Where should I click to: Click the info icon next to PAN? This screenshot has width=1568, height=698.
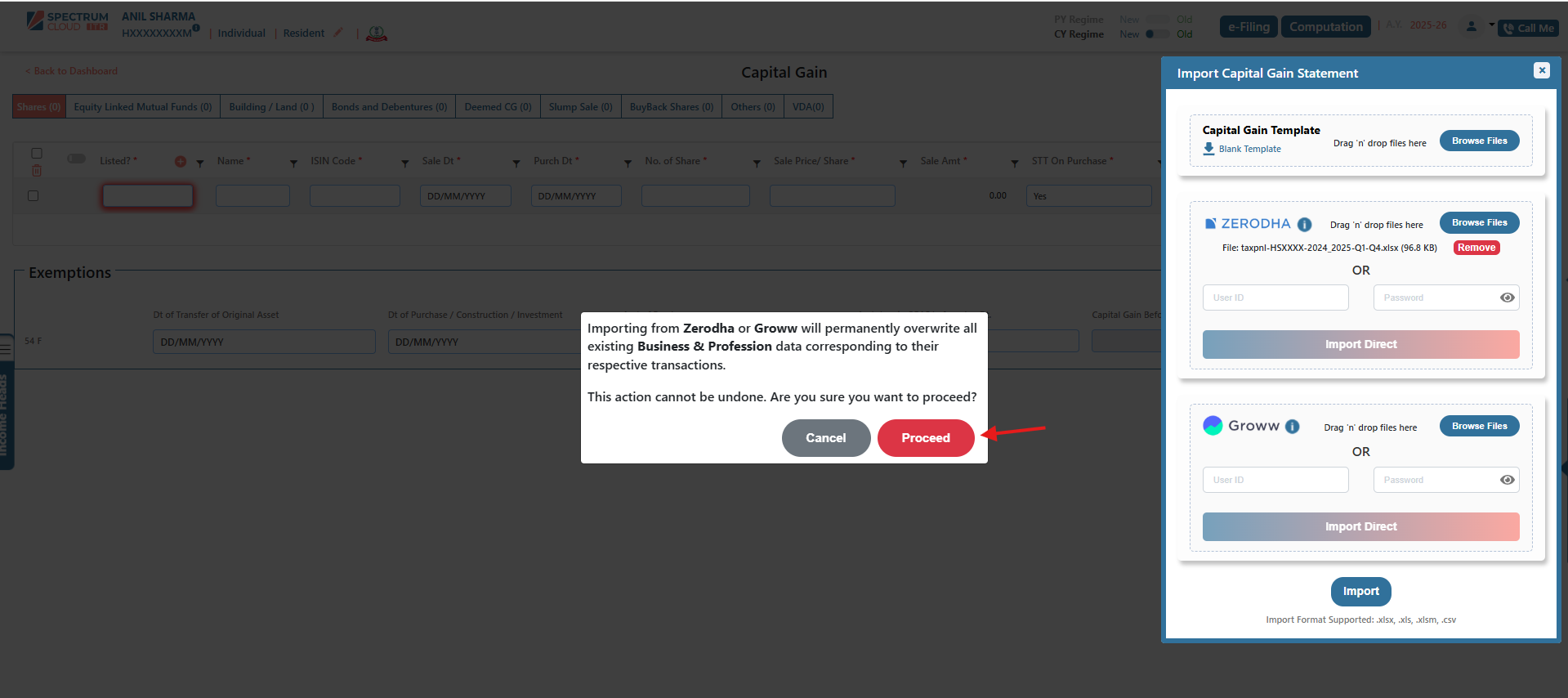196,28
